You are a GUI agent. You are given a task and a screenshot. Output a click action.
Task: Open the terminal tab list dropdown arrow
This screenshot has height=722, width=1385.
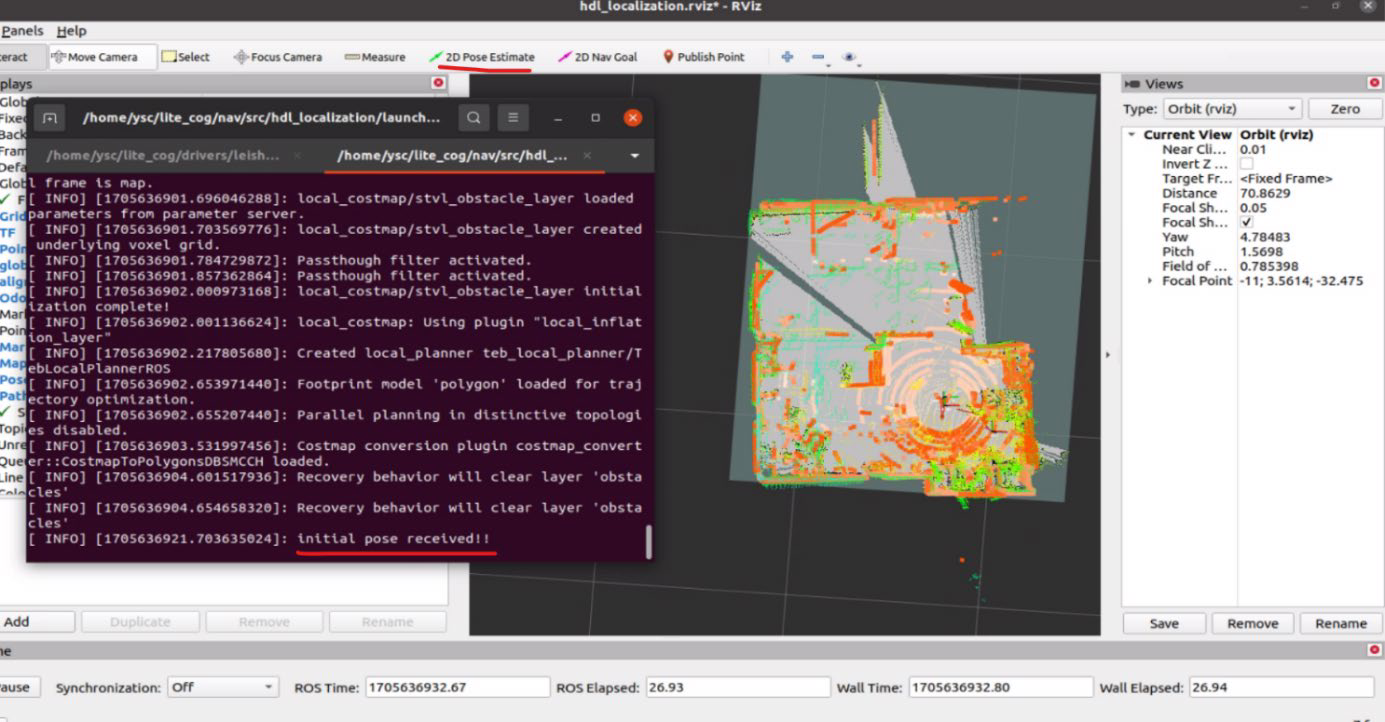click(635, 156)
